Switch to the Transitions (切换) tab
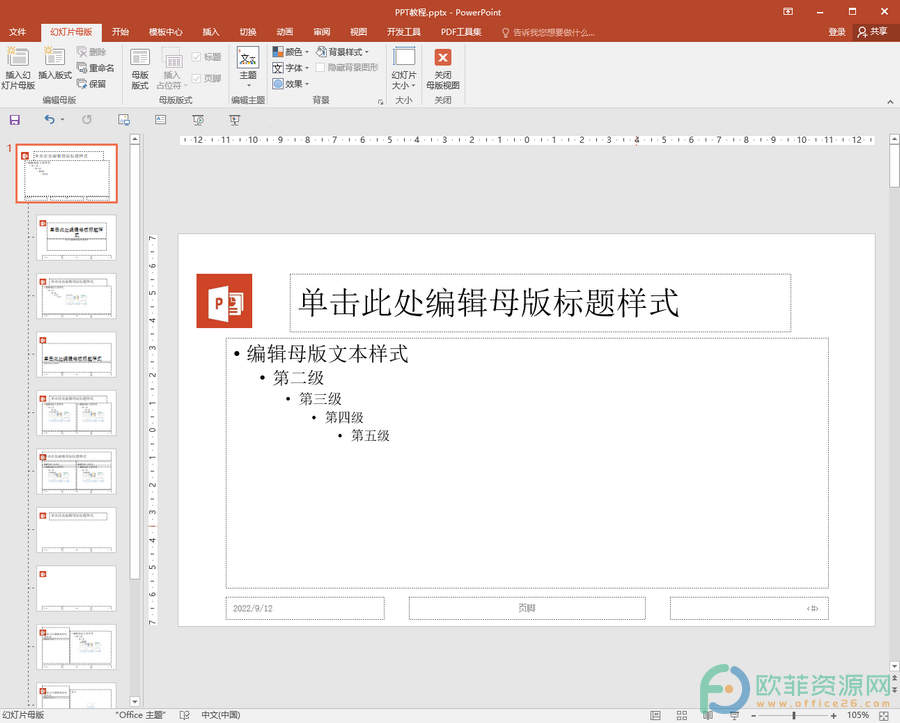900x723 pixels. click(248, 32)
